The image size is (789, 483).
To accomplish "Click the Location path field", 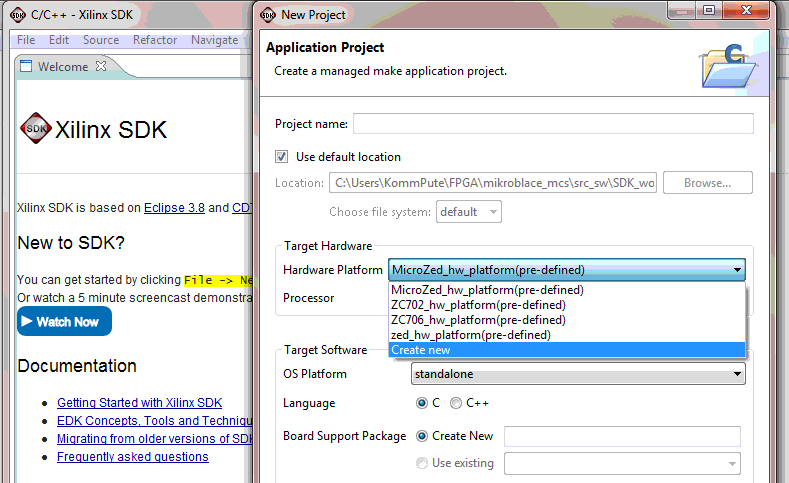I will (493, 183).
